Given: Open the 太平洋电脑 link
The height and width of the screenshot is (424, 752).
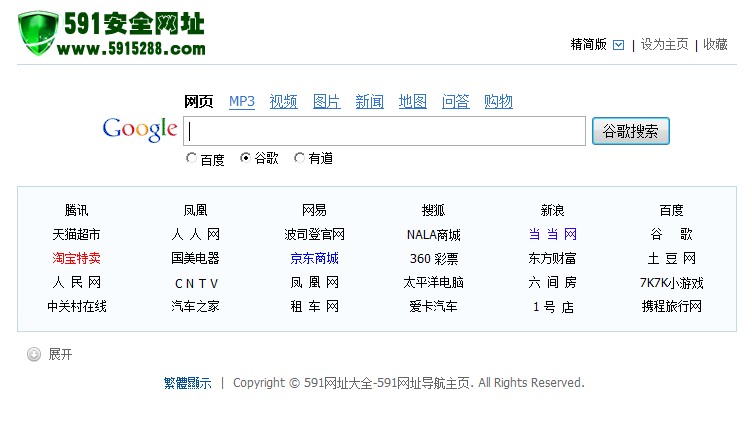Looking at the screenshot, I should (x=433, y=283).
